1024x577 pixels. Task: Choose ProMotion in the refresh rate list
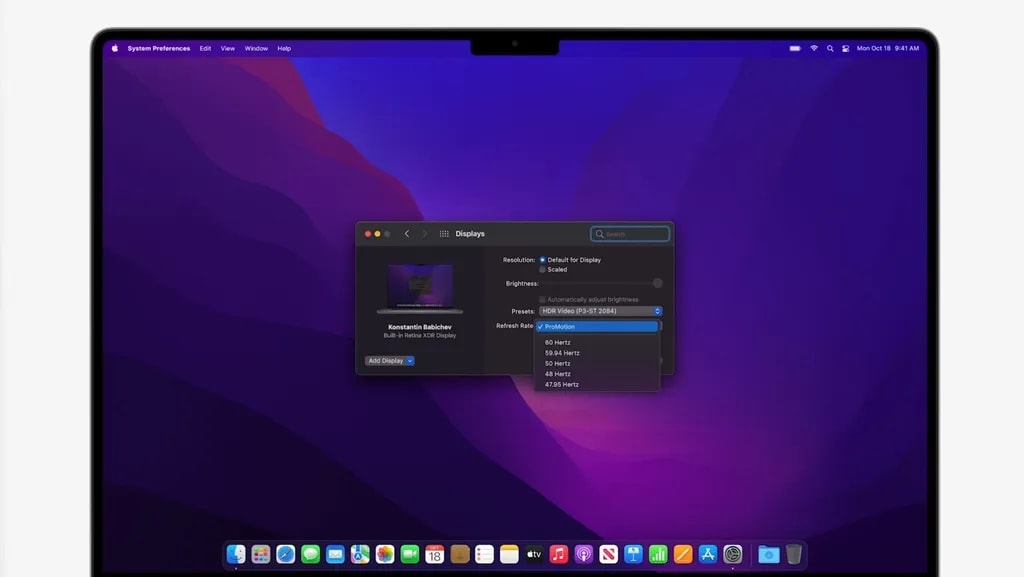coord(597,327)
